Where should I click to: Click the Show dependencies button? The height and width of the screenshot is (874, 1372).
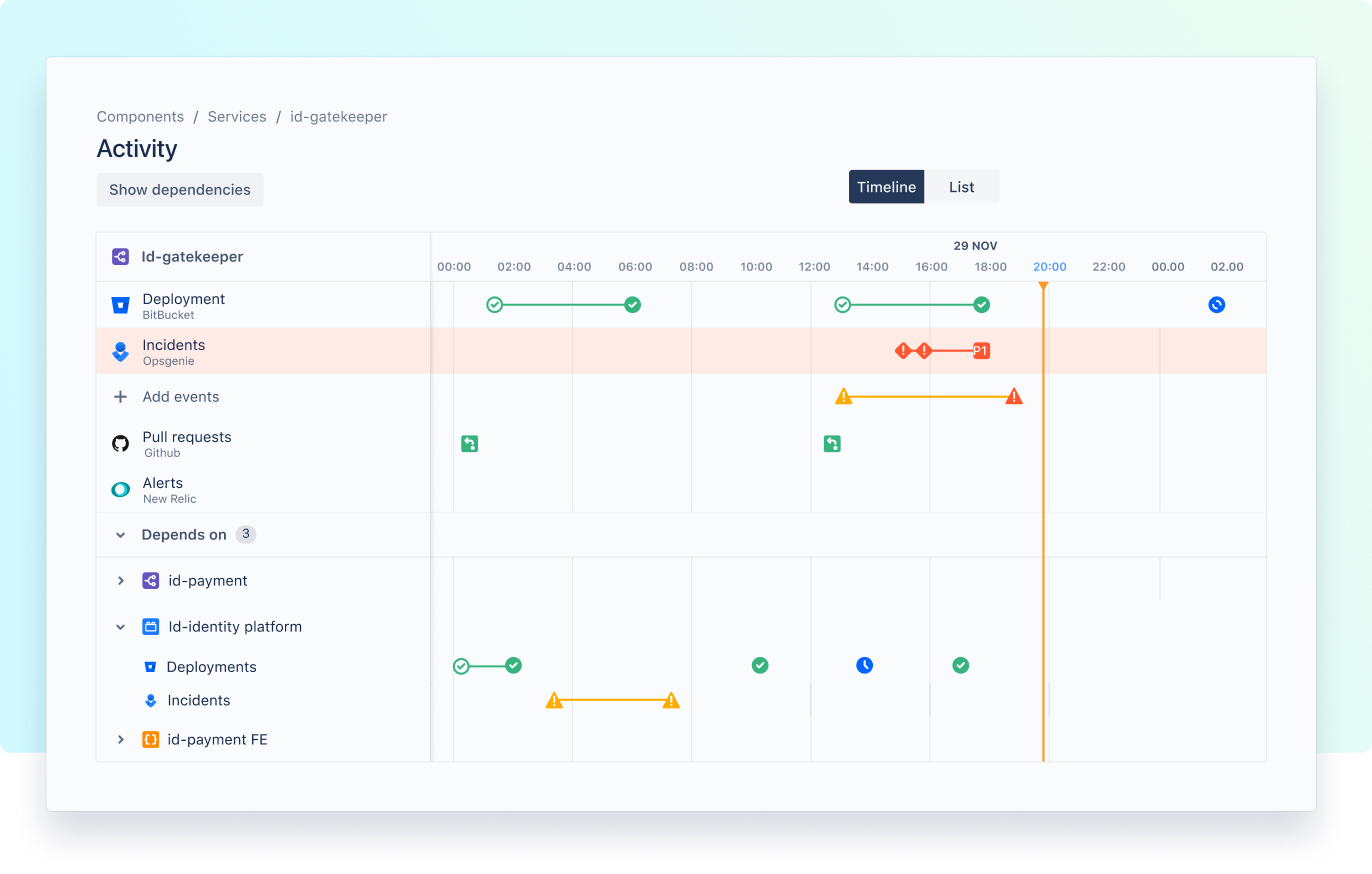click(x=179, y=189)
